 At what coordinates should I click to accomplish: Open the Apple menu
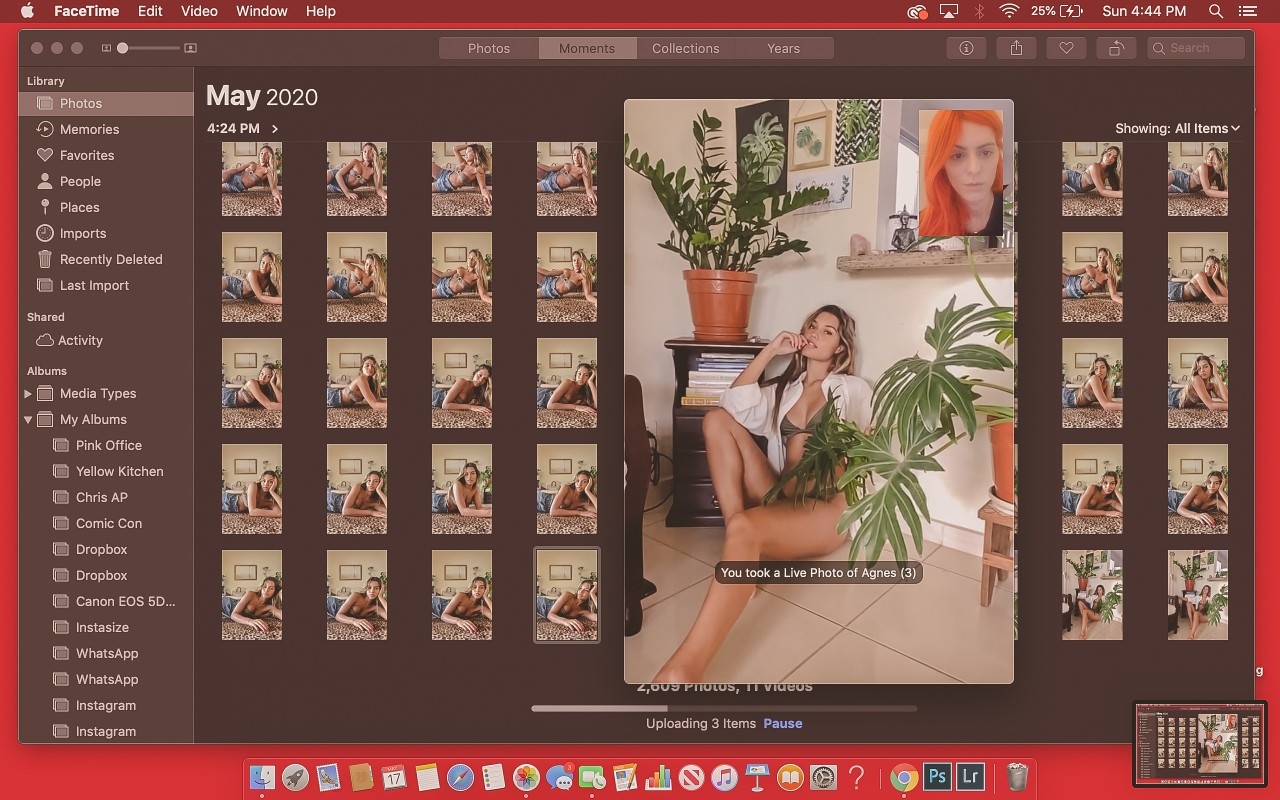coord(27,11)
